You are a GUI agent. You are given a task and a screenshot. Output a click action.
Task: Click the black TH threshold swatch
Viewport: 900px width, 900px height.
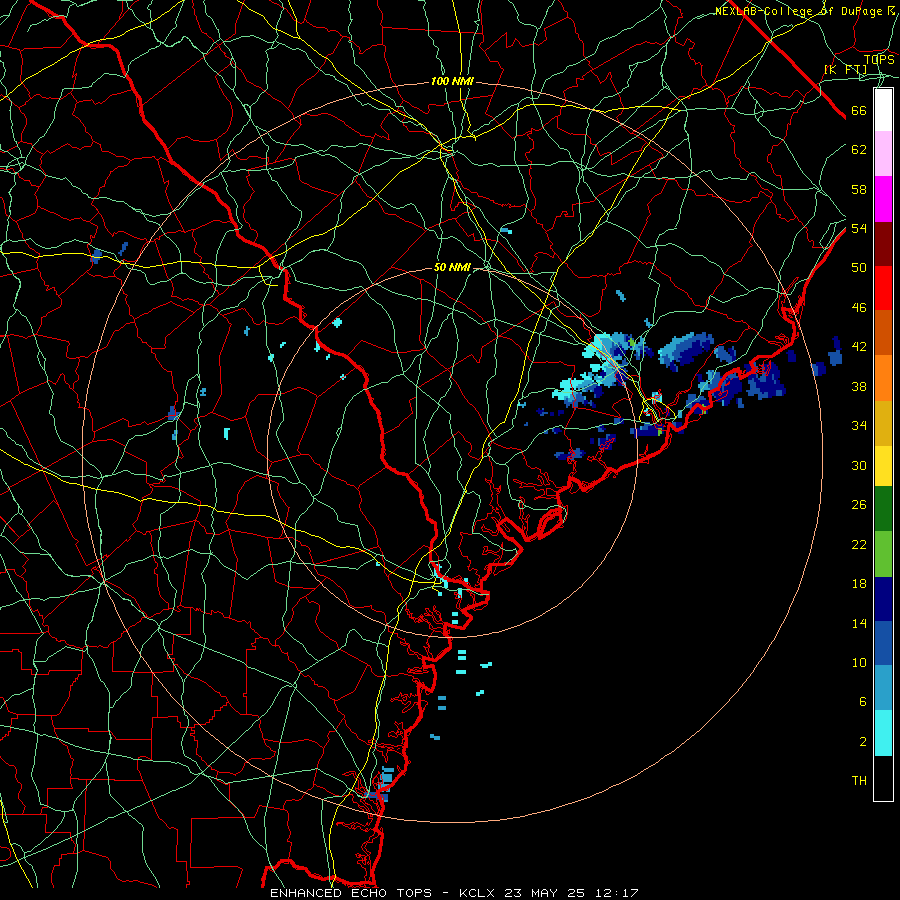tap(883, 778)
